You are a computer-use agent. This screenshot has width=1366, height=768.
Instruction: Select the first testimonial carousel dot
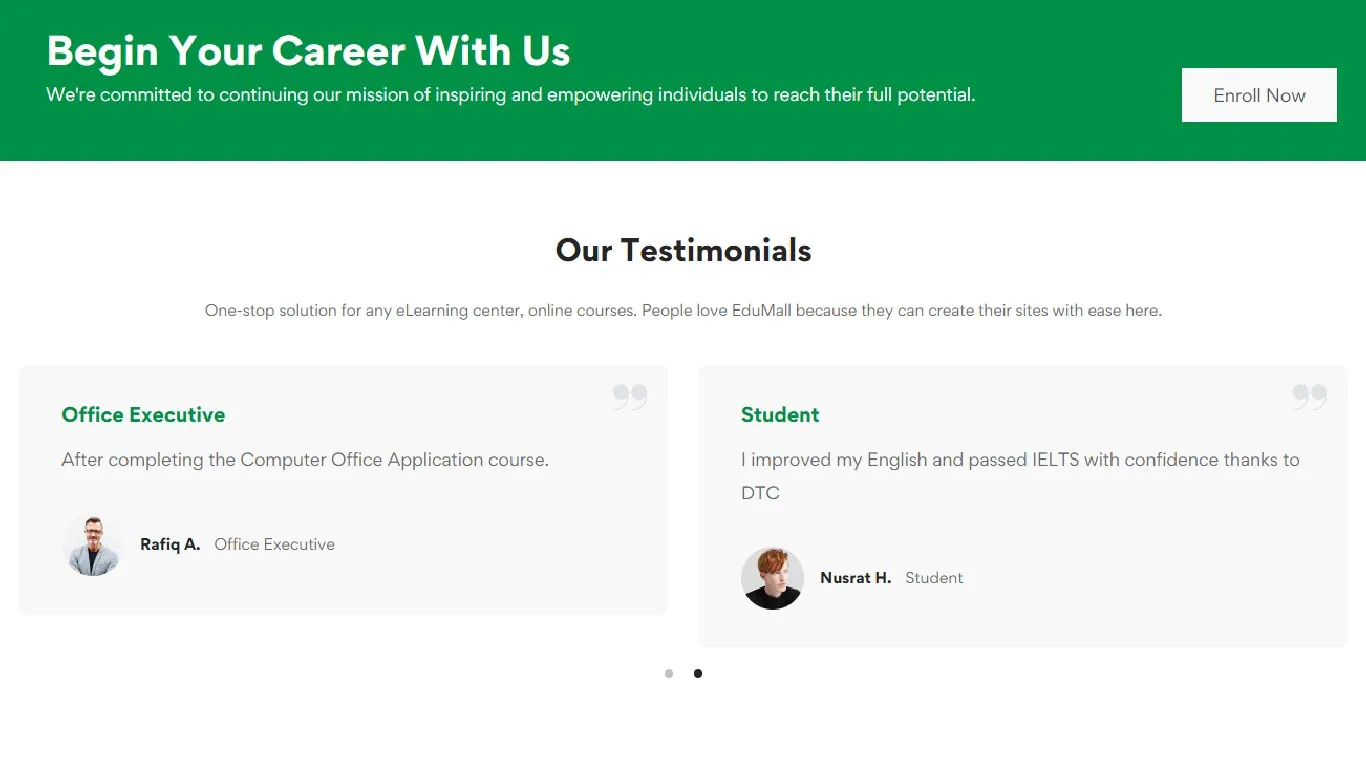tap(669, 674)
